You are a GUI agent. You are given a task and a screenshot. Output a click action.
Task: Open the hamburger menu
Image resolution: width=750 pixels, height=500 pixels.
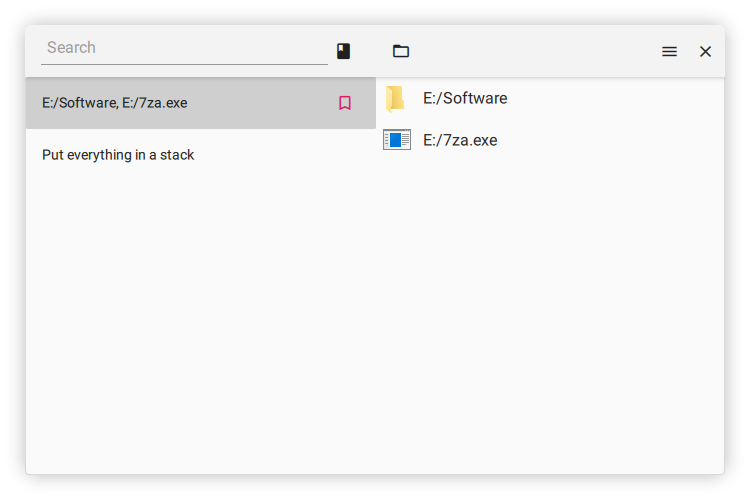coord(669,51)
